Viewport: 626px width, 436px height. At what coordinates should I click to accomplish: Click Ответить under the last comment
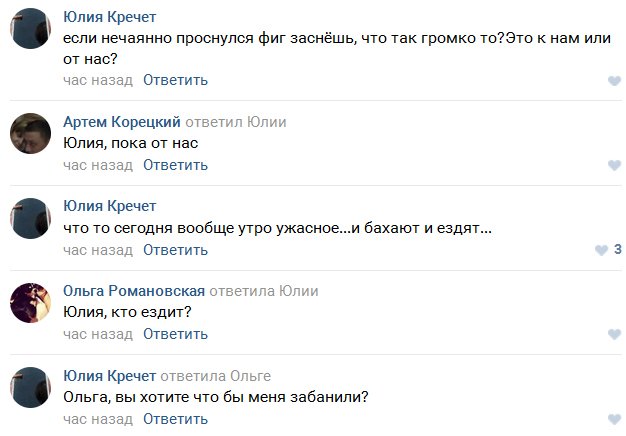click(x=175, y=418)
